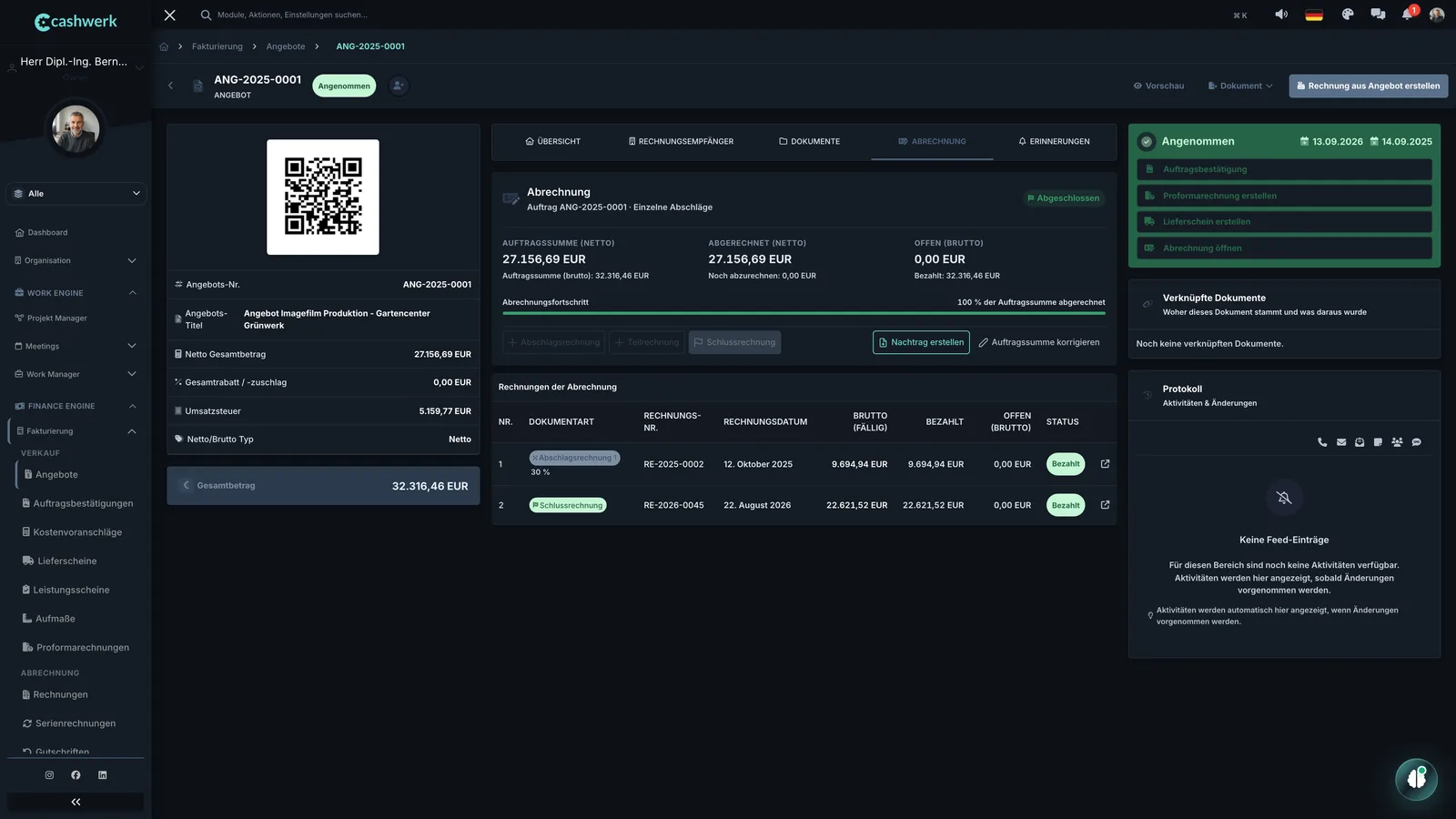
Task: Open the LinkedIn icon in sidebar footer
Action: (x=102, y=775)
